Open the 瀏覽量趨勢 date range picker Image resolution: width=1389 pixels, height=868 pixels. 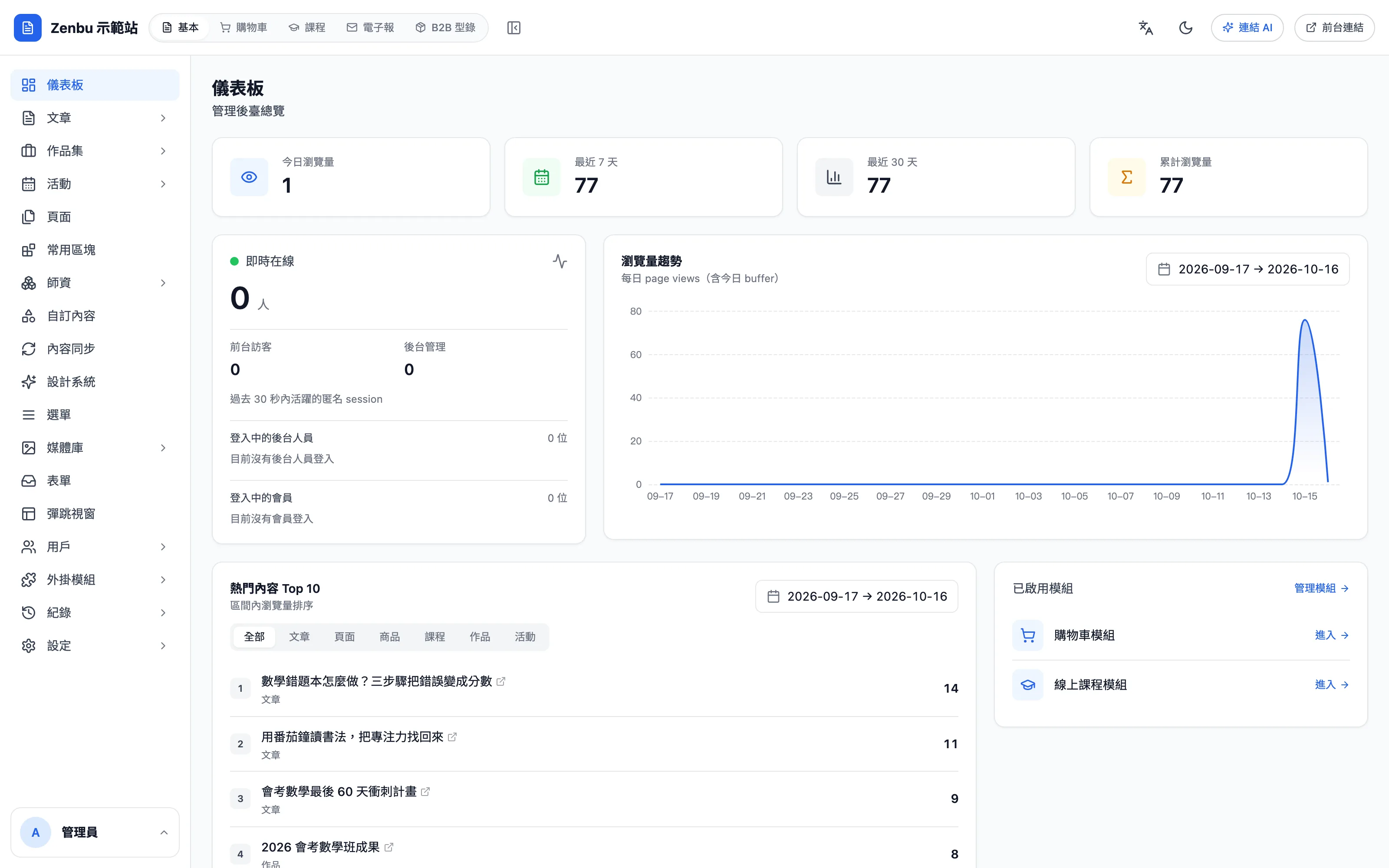(x=1247, y=269)
